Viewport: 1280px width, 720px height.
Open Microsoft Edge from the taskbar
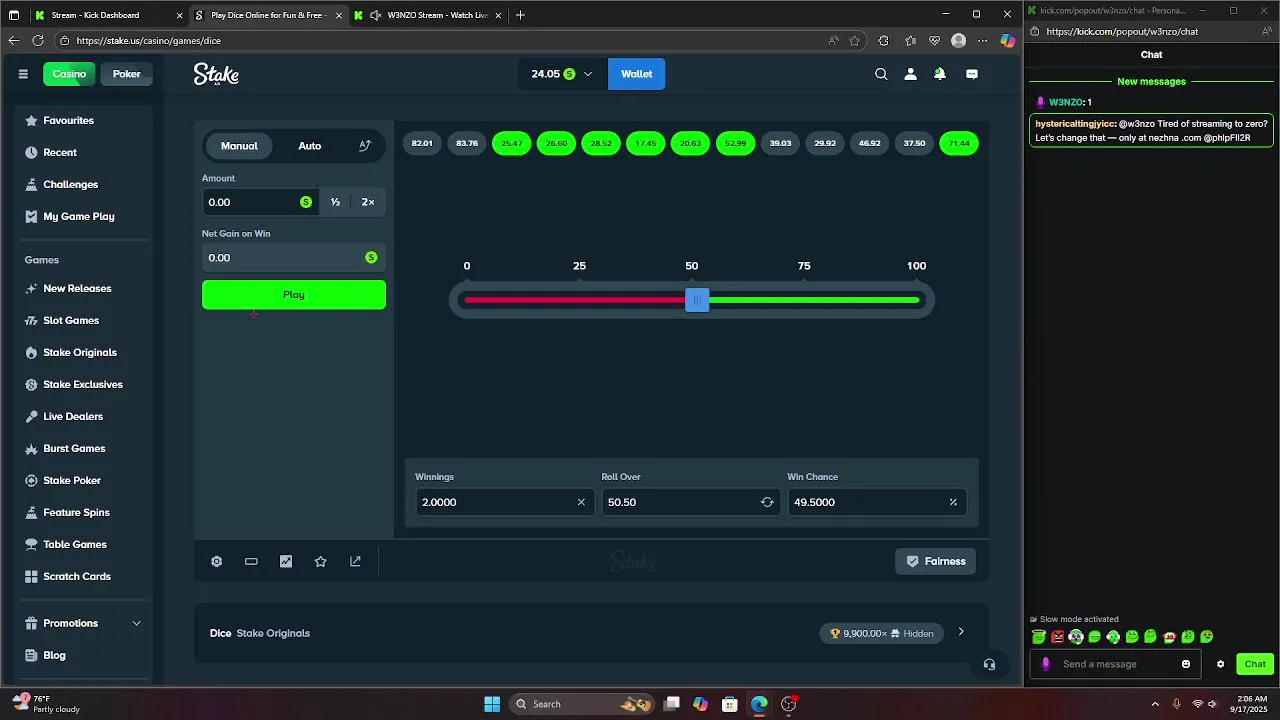pyautogui.click(x=759, y=704)
